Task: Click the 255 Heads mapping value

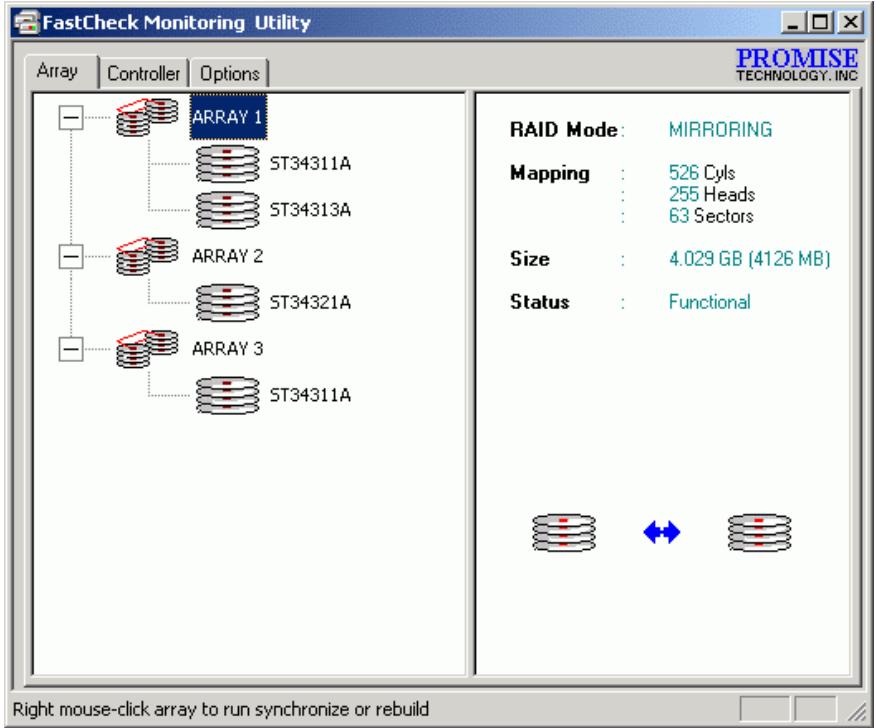Action: [x=712, y=194]
